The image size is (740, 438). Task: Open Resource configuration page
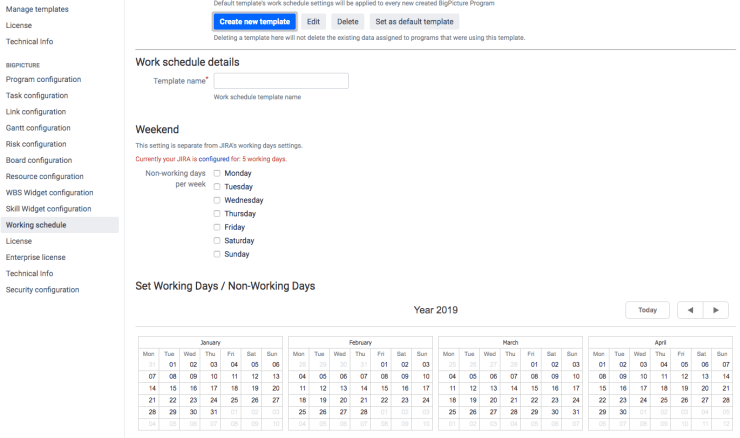click(x=44, y=176)
